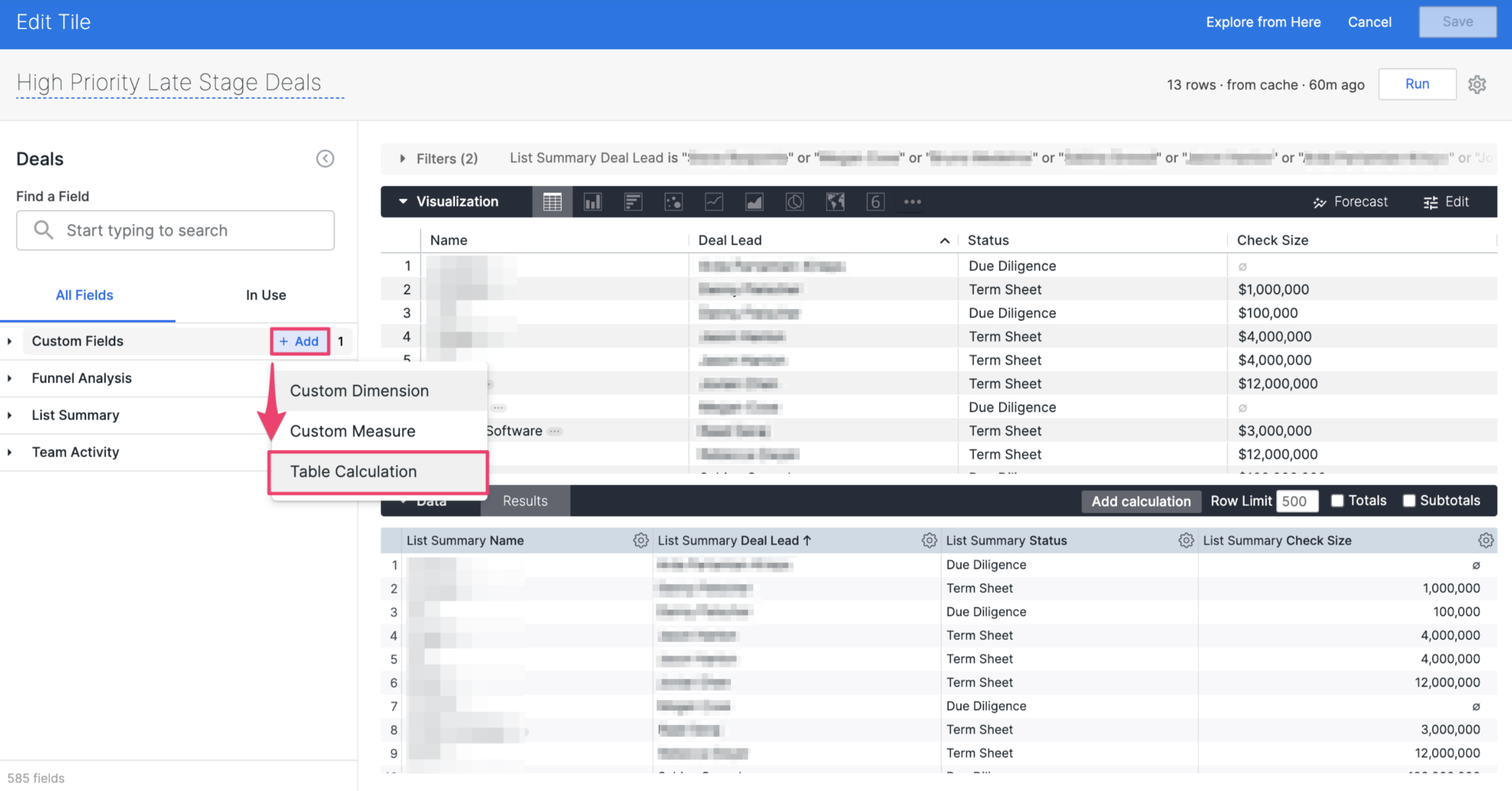
Task: Select the column chart visualization icon
Action: click(593, 201)
